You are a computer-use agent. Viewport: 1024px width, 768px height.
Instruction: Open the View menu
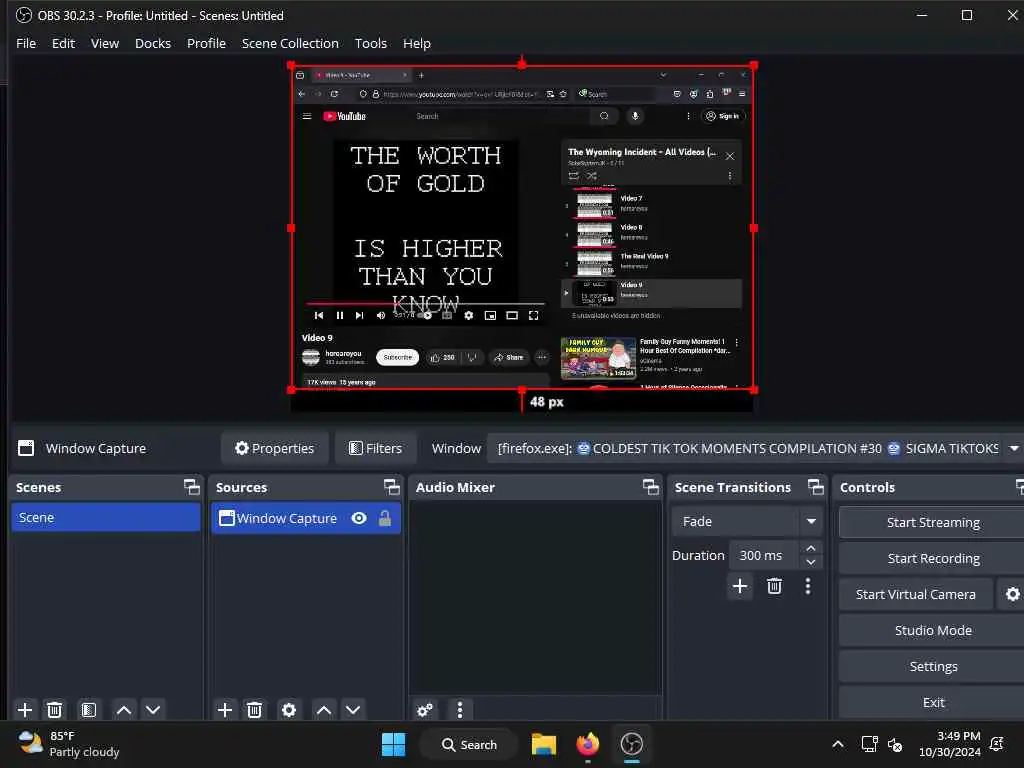pyautogui.click(x=104, y=43)
